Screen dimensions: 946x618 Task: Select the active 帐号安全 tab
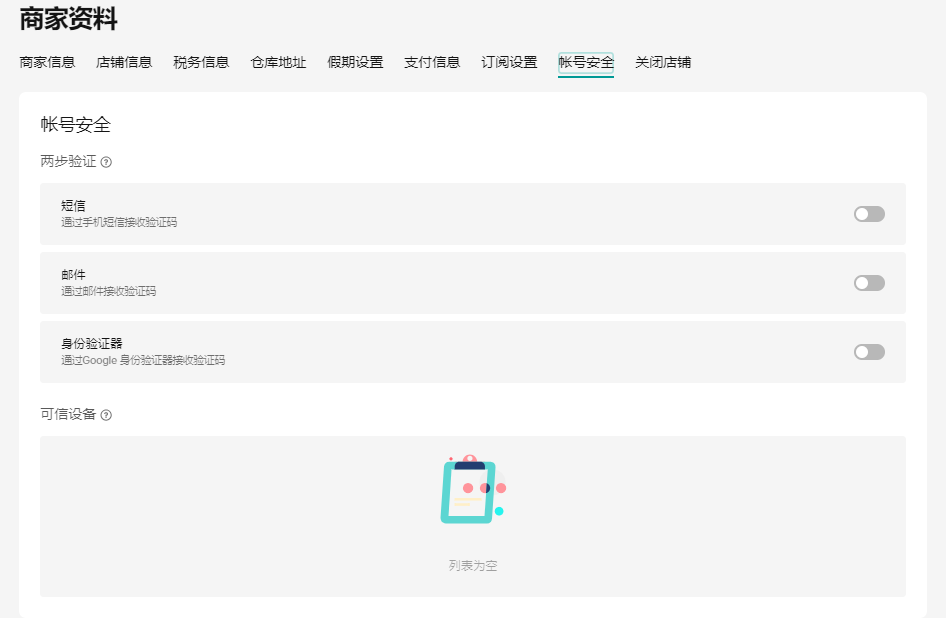click(586, 62)
